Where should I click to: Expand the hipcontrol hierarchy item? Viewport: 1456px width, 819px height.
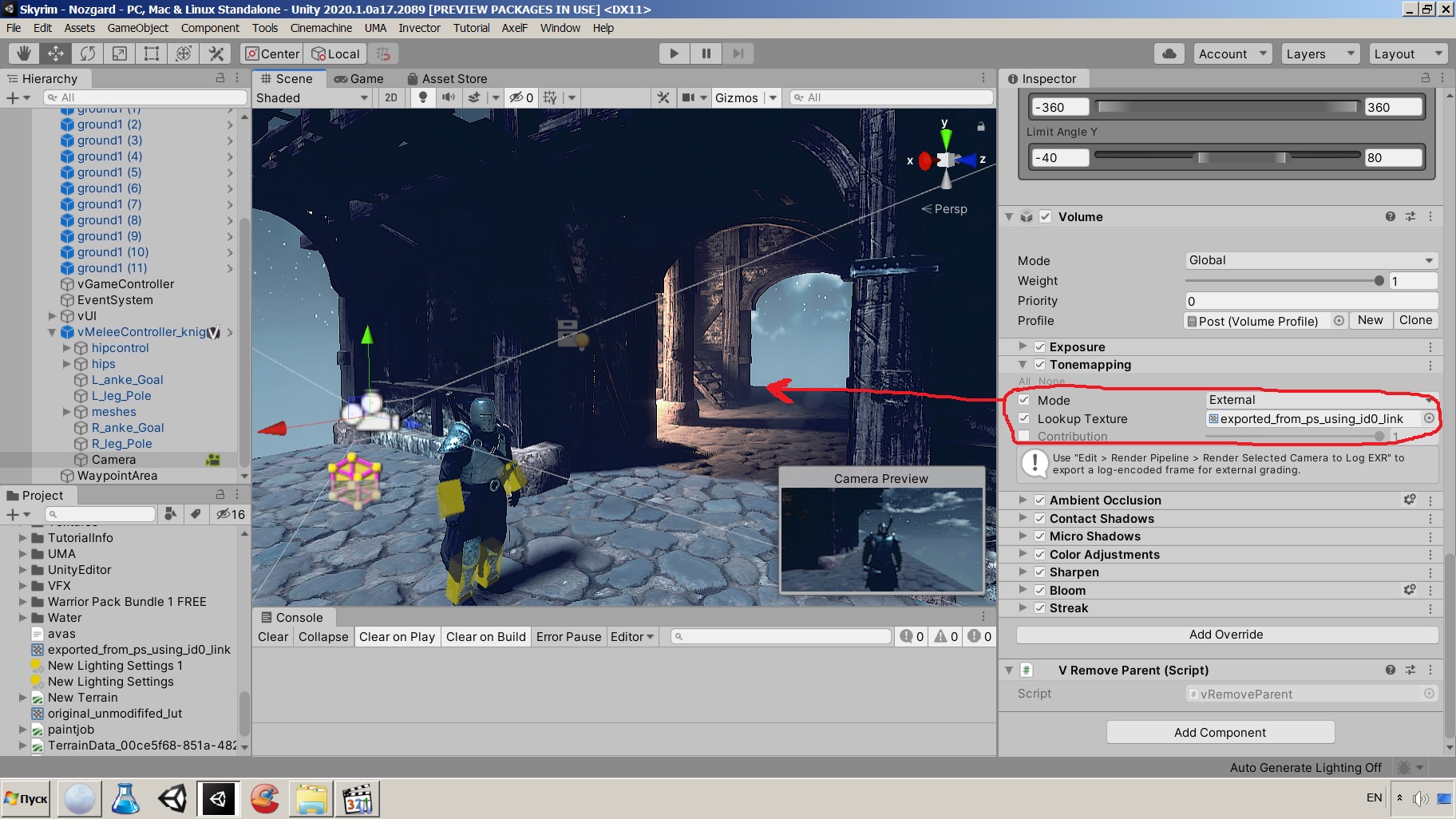[x=66, y=347]
